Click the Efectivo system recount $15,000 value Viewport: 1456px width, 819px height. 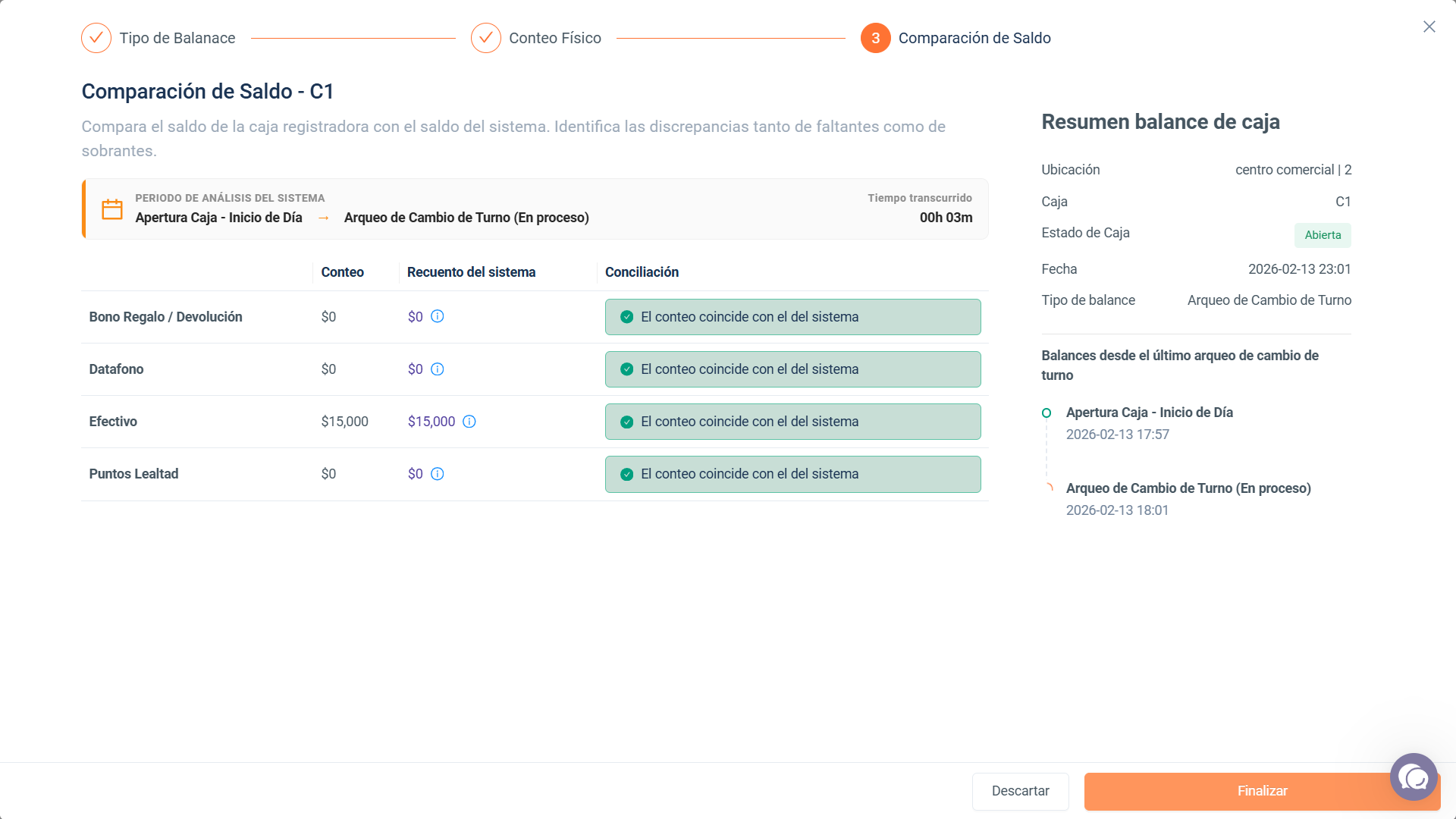[x=431, y=422]
